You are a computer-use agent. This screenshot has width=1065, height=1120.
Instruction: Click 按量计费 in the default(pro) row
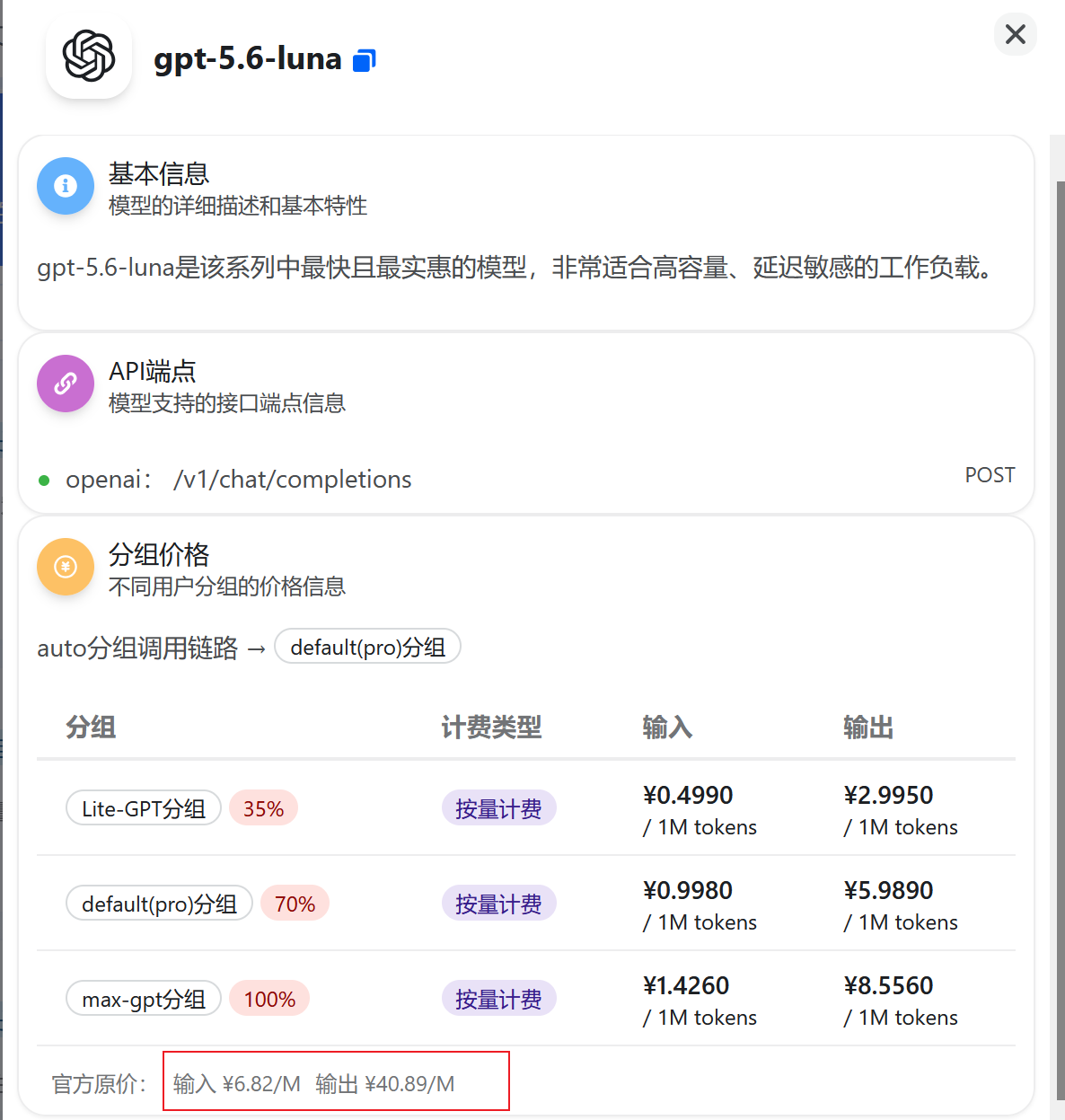[x=498, y=904]
